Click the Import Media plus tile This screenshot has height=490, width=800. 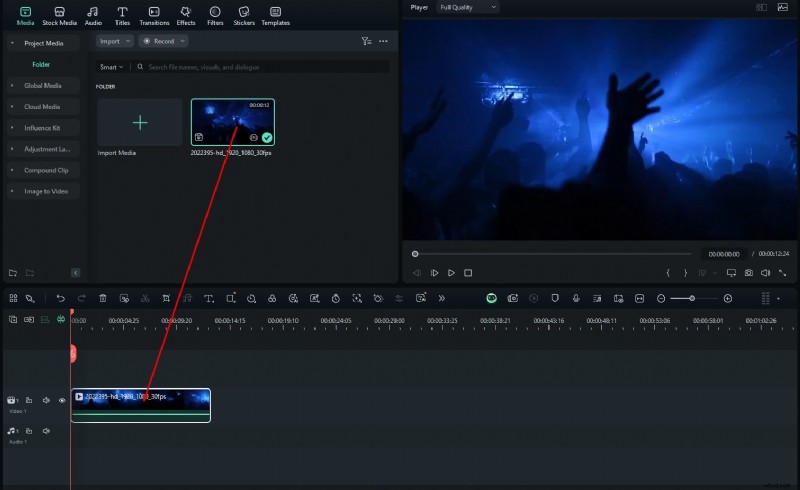pos(140,122)
